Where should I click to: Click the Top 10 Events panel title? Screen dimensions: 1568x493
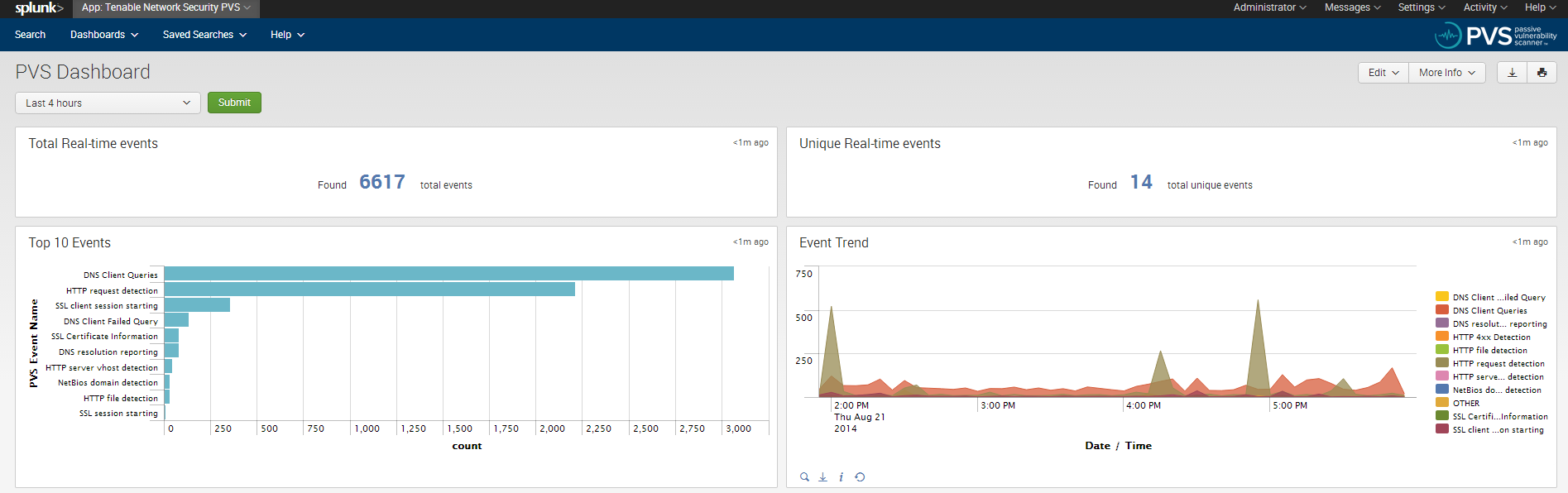click(70, 243)
